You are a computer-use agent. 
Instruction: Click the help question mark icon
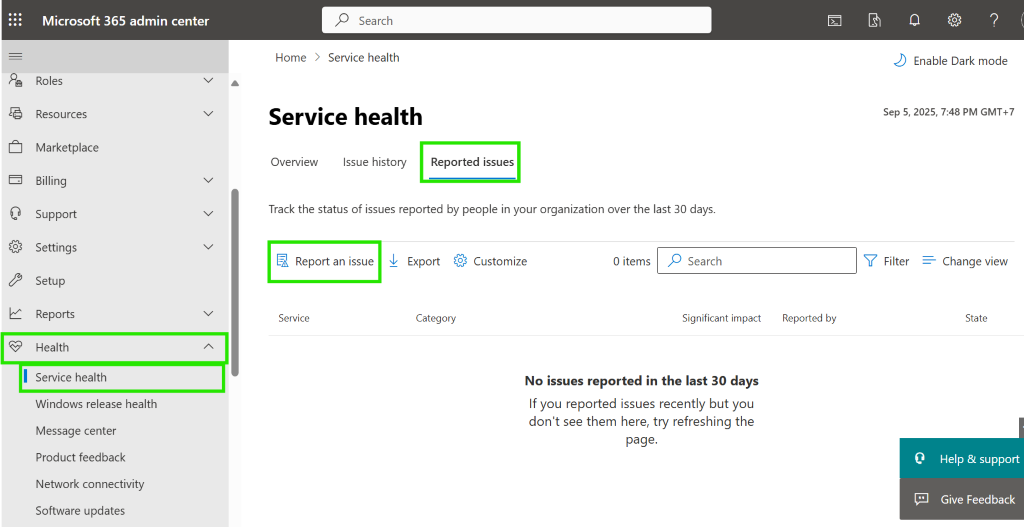point(994,20)
